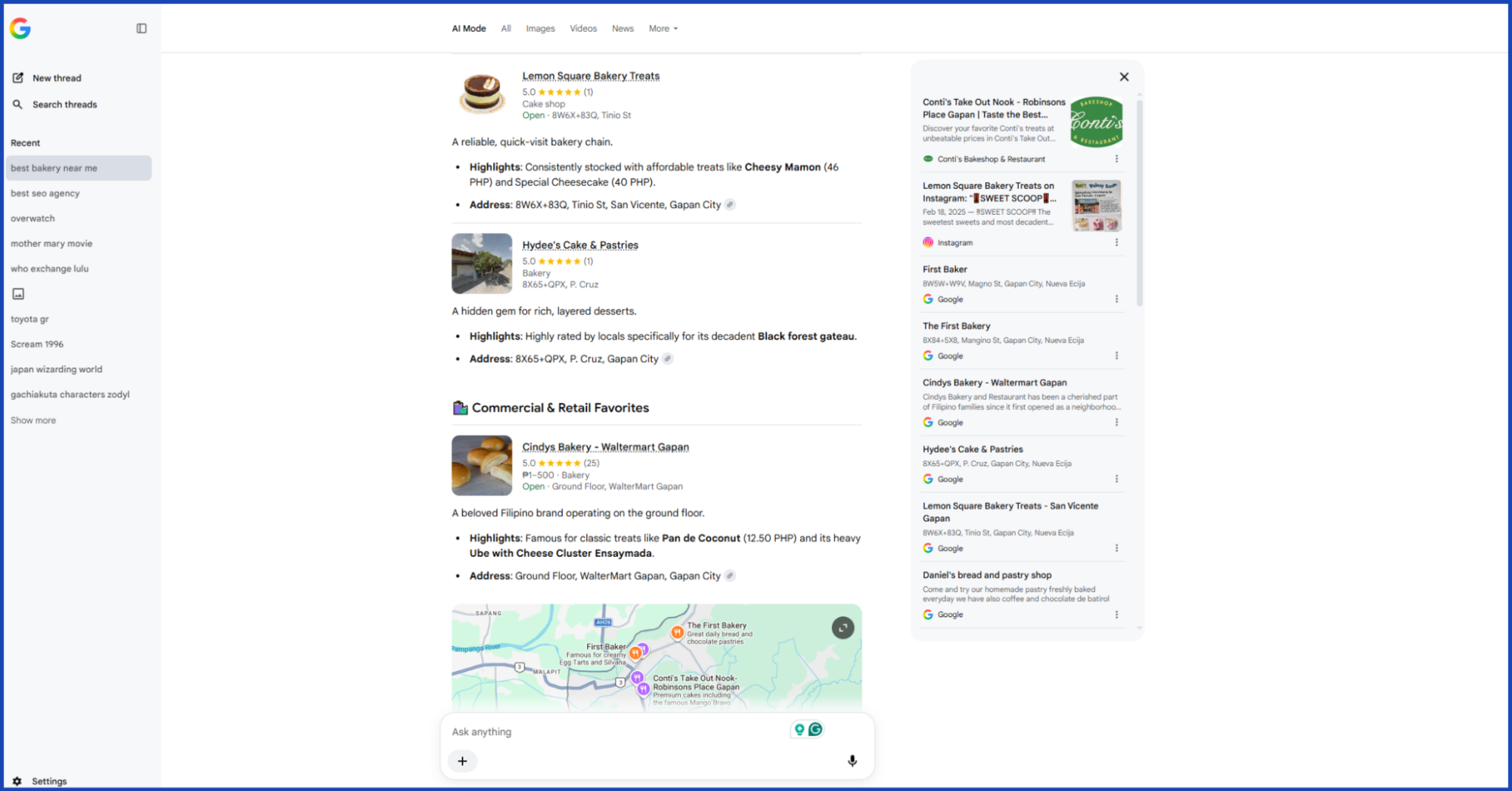Click source link icon after P. Cruz address
Viewport: 1512px width, 792px height.
click(668, 359)
